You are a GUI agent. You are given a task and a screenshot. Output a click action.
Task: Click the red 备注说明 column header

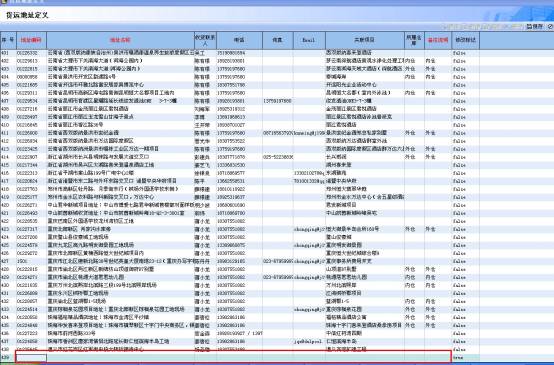438,40
